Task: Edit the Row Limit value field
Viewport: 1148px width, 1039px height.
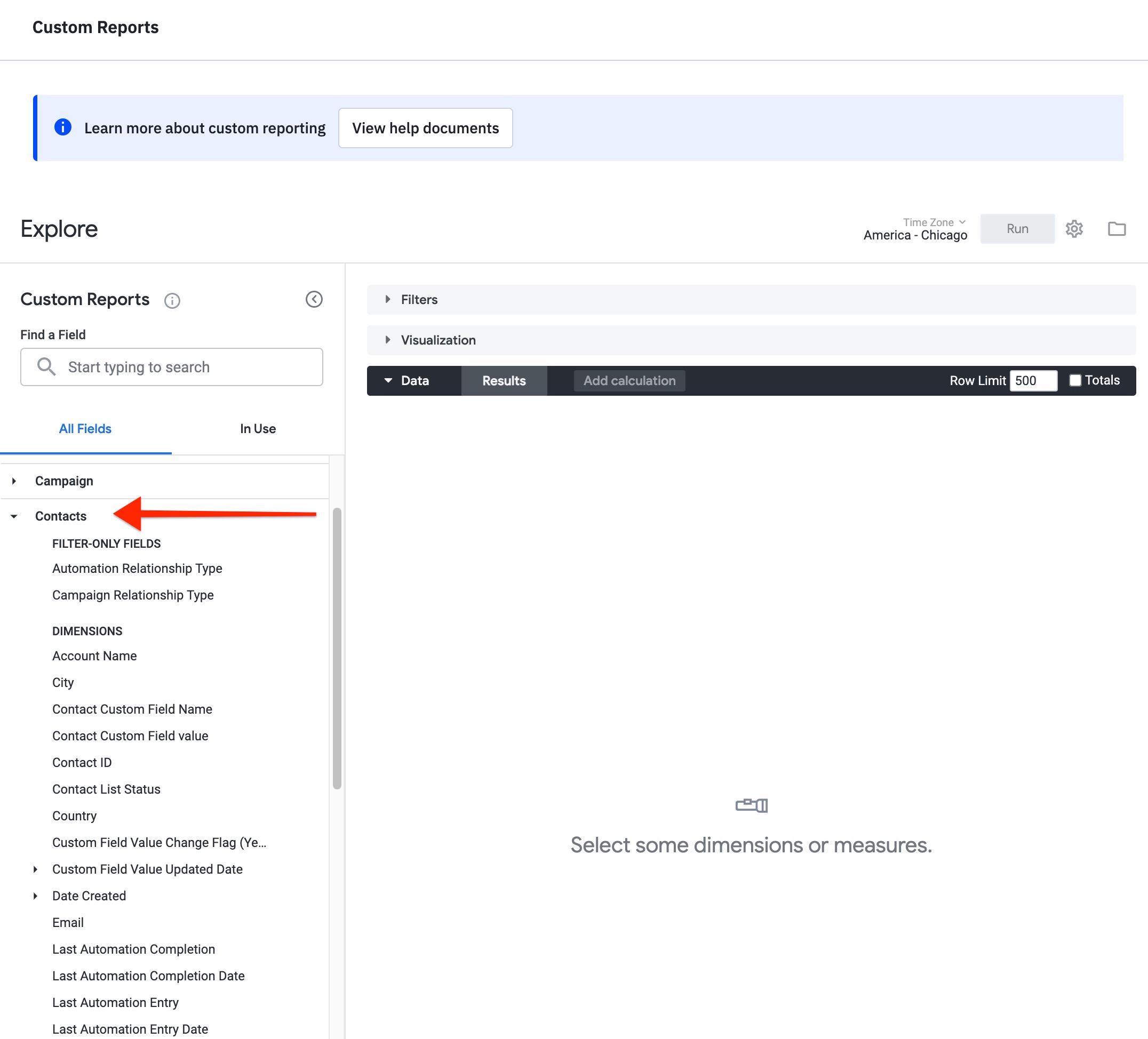Action: (1033, 380)
